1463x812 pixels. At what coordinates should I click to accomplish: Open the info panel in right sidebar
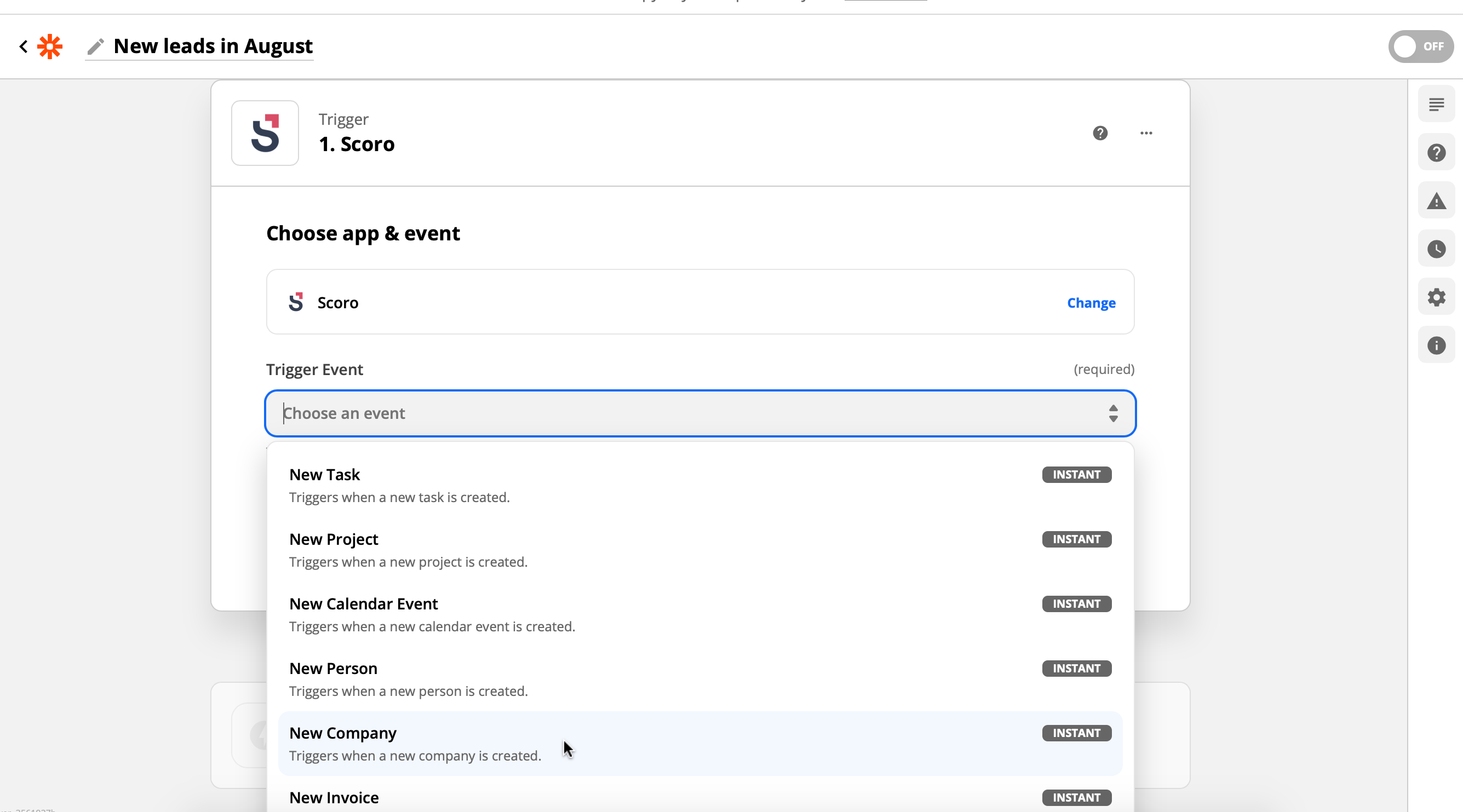coord(1436,345)
